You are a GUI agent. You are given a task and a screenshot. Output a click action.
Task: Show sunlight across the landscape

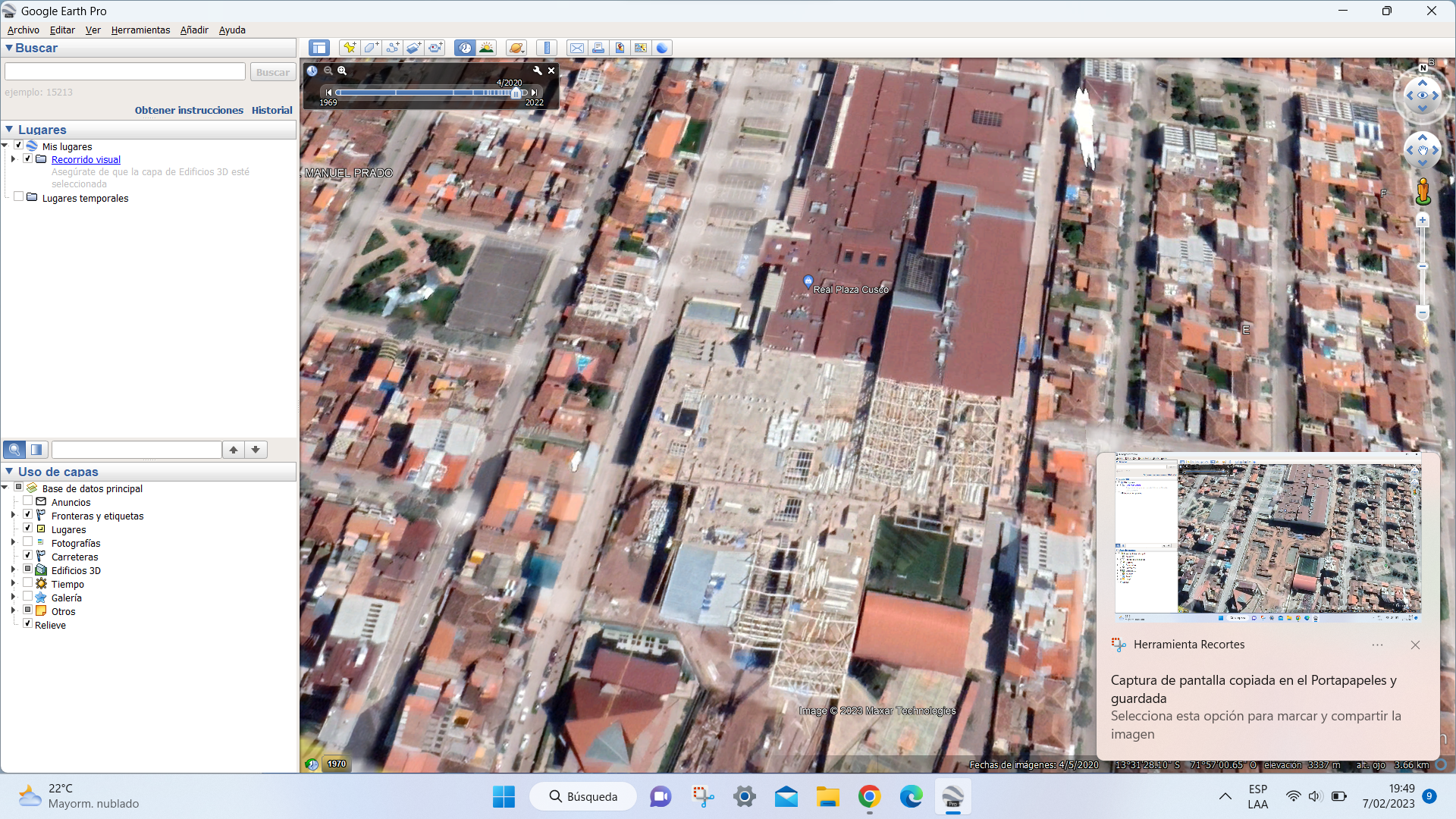(x=486, y=48)
